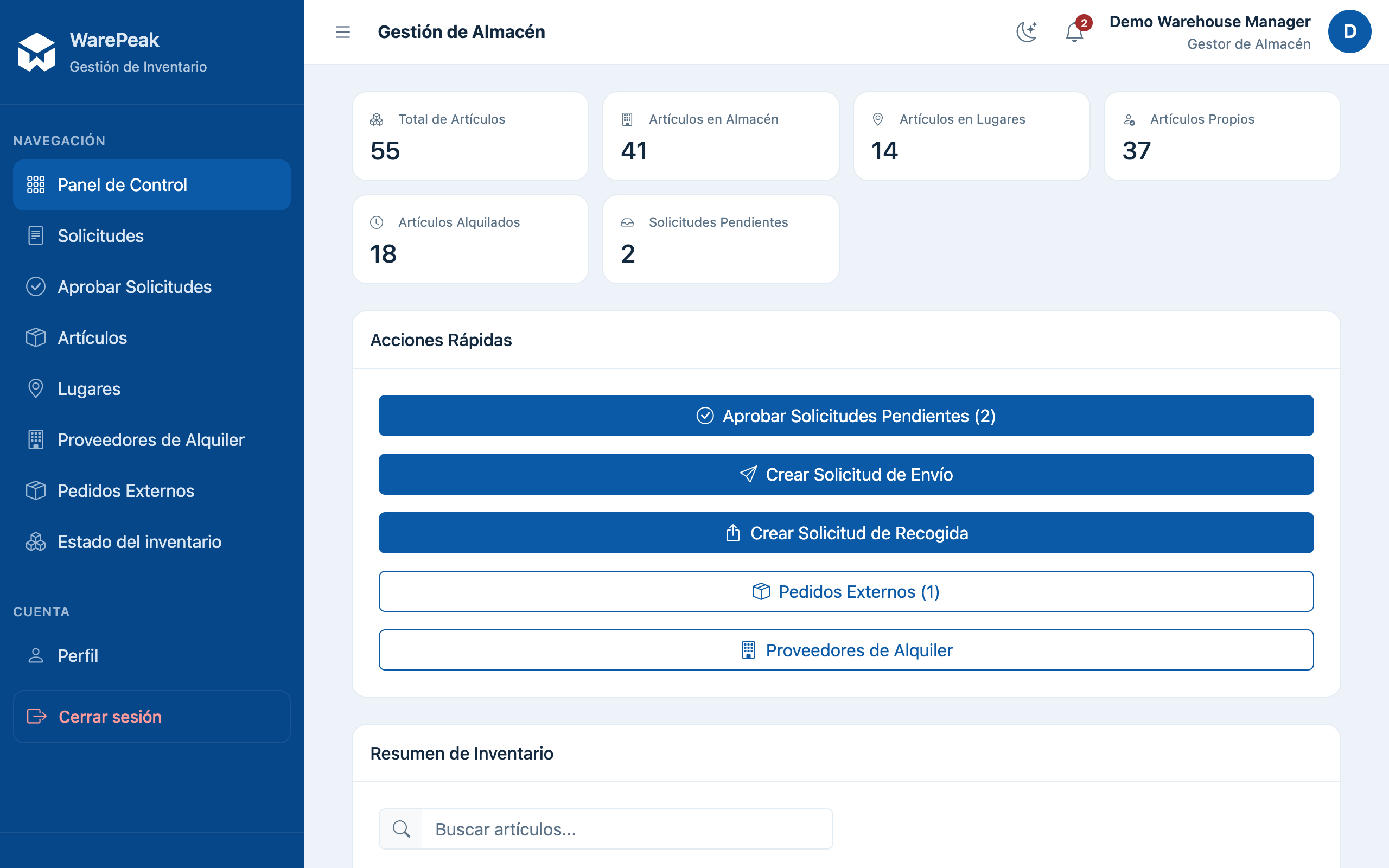Select Proveedores de Alquiler in the sidebar

point(151,440)
